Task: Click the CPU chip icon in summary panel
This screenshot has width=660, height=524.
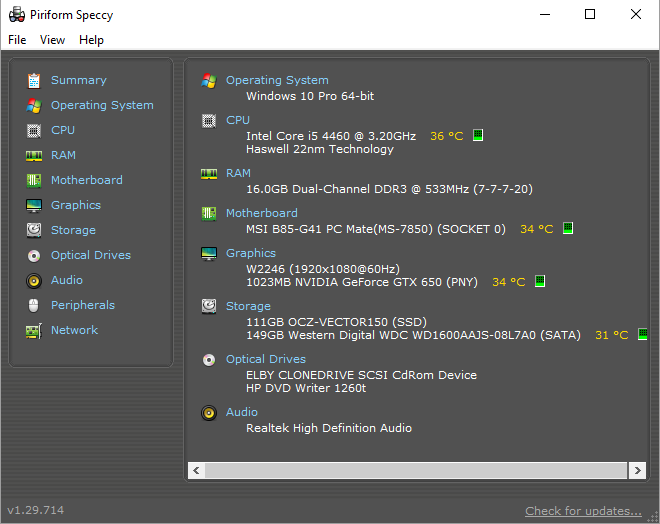Action: point(209,121)
